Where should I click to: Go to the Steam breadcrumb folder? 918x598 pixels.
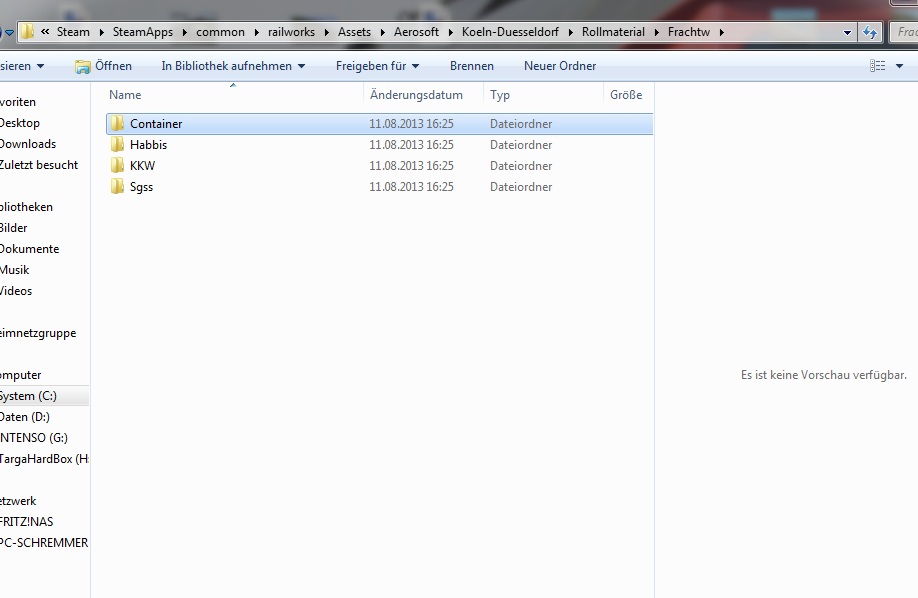(73, 32)
